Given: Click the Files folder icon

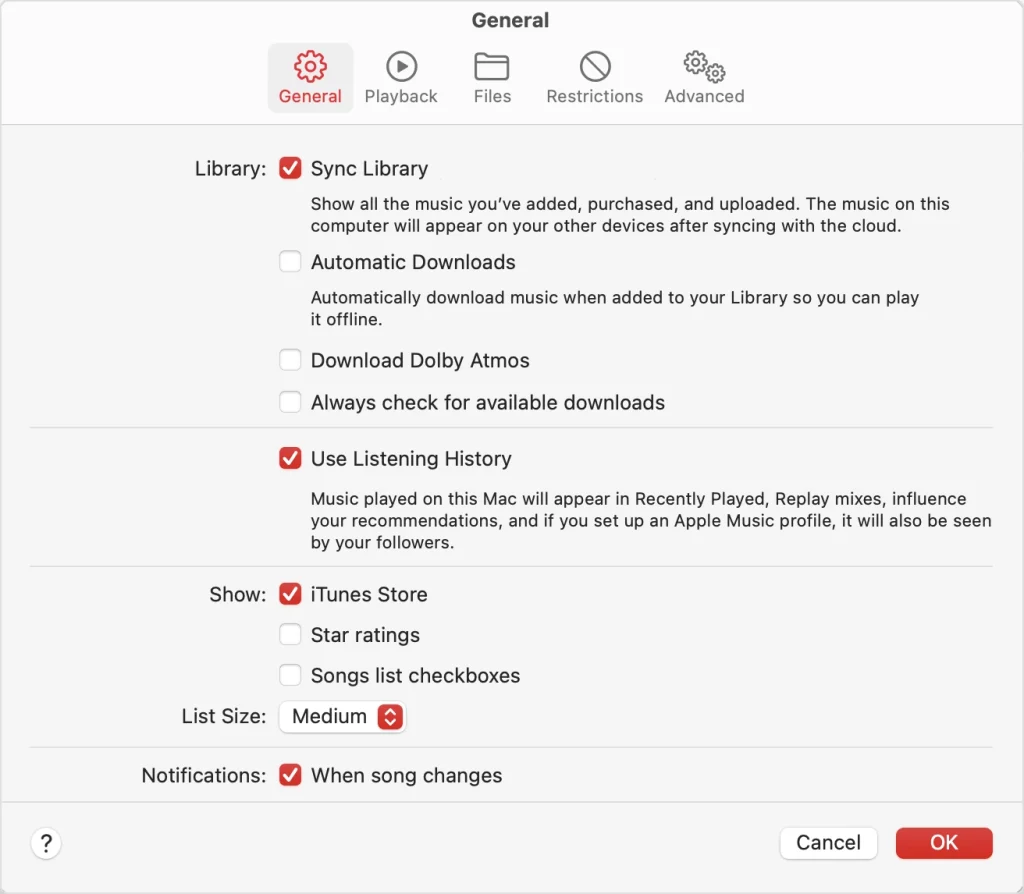Looking at the screenshot, I should [492, 67].
